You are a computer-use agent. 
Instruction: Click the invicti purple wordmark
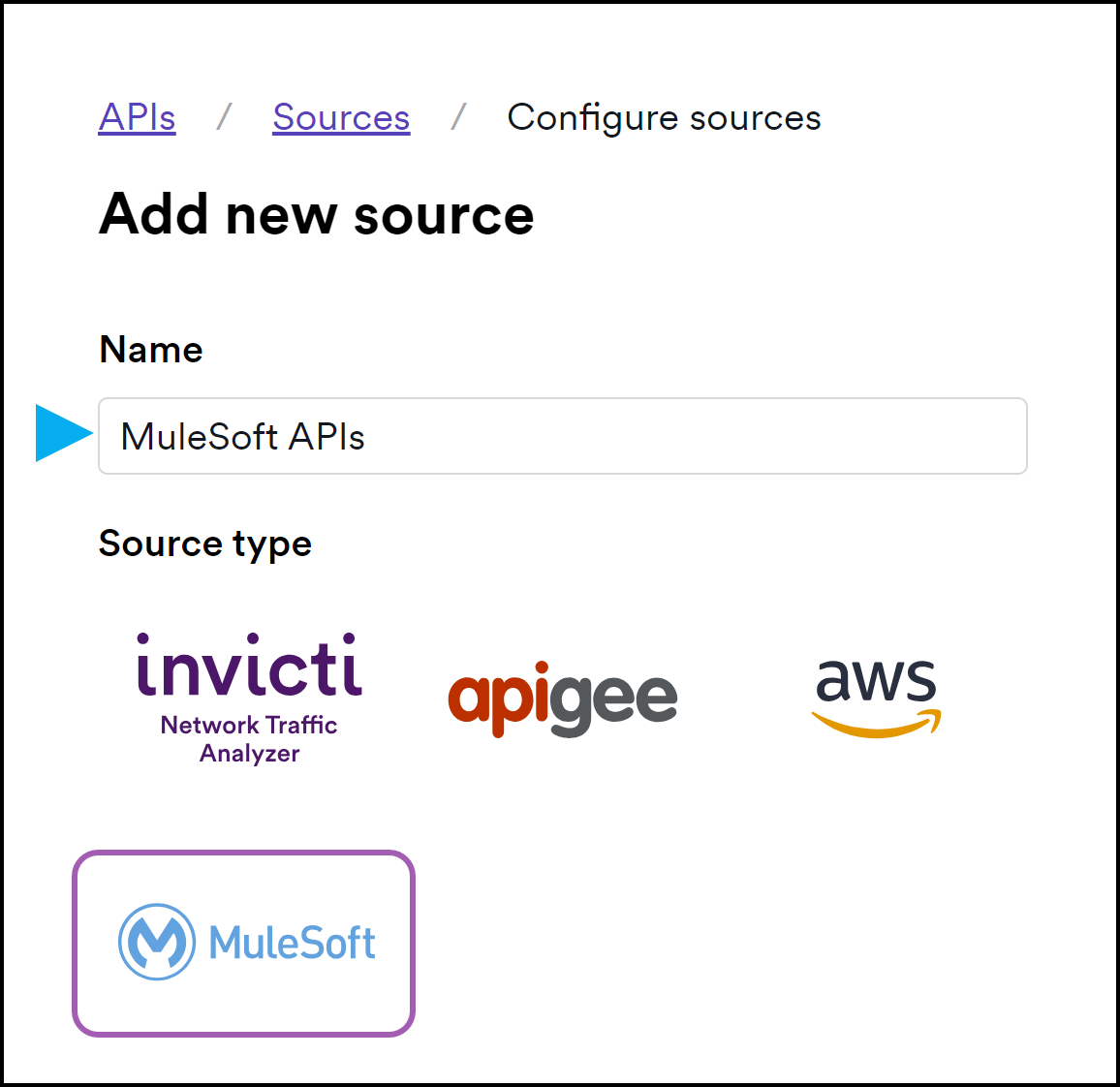[x=249, y=665]
